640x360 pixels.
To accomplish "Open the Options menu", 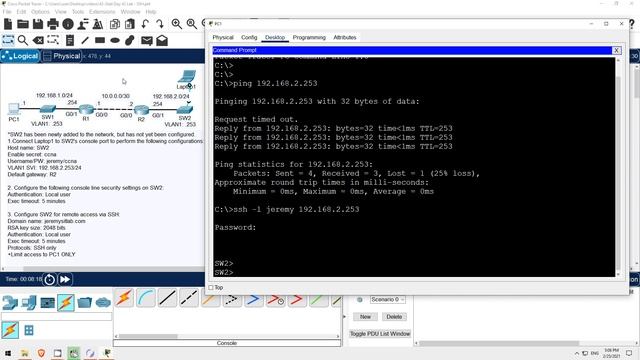I will click(x=40, y=12).
